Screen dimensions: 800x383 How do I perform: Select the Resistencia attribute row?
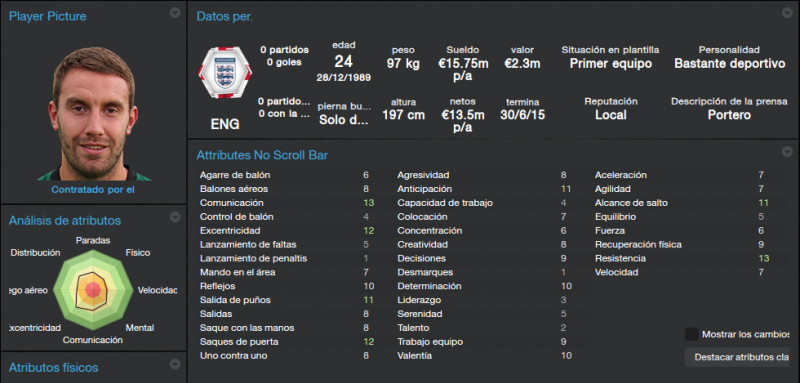(682, 259)
